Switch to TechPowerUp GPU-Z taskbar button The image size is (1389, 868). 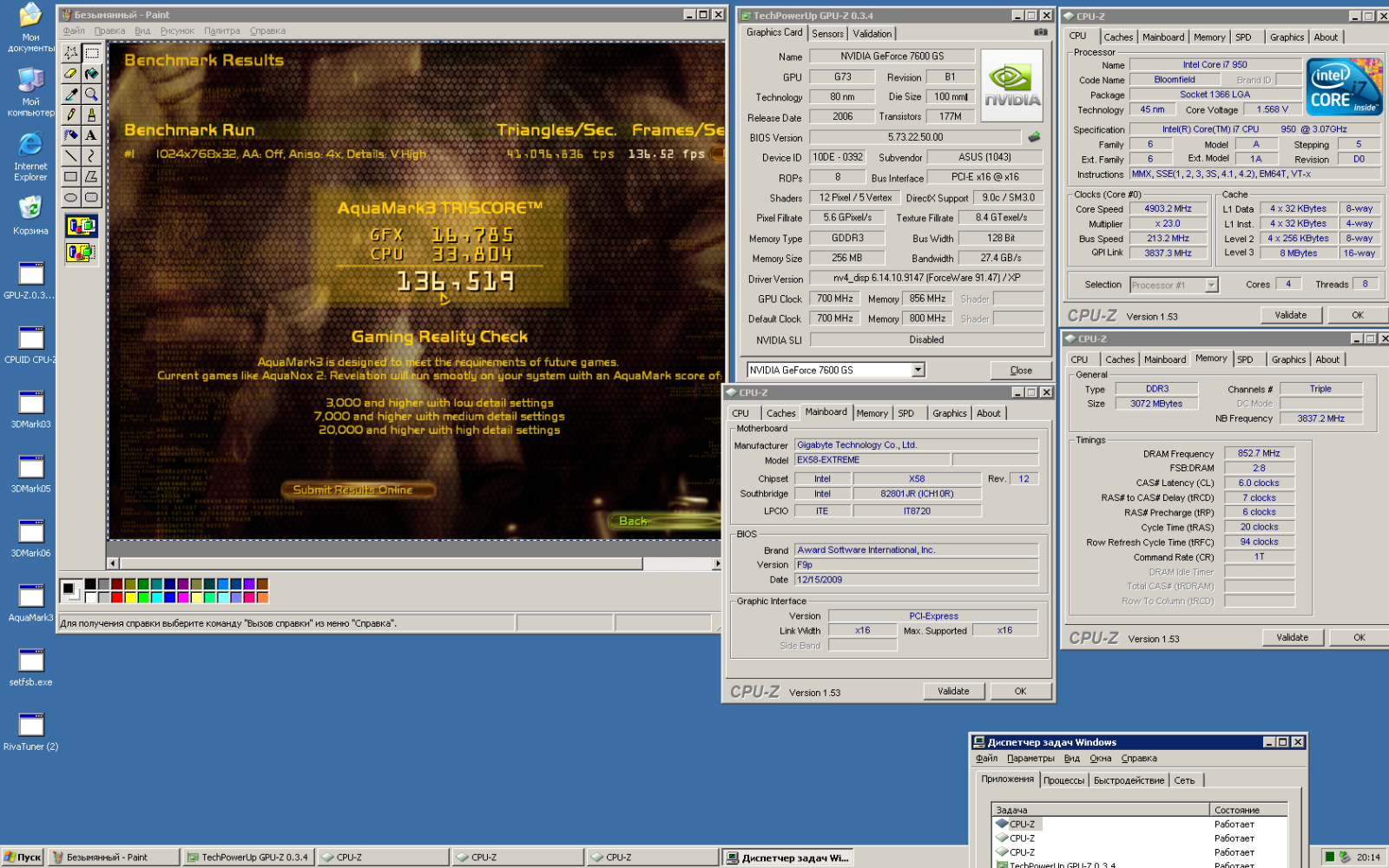pyautogui.click(x=247, y=857)
